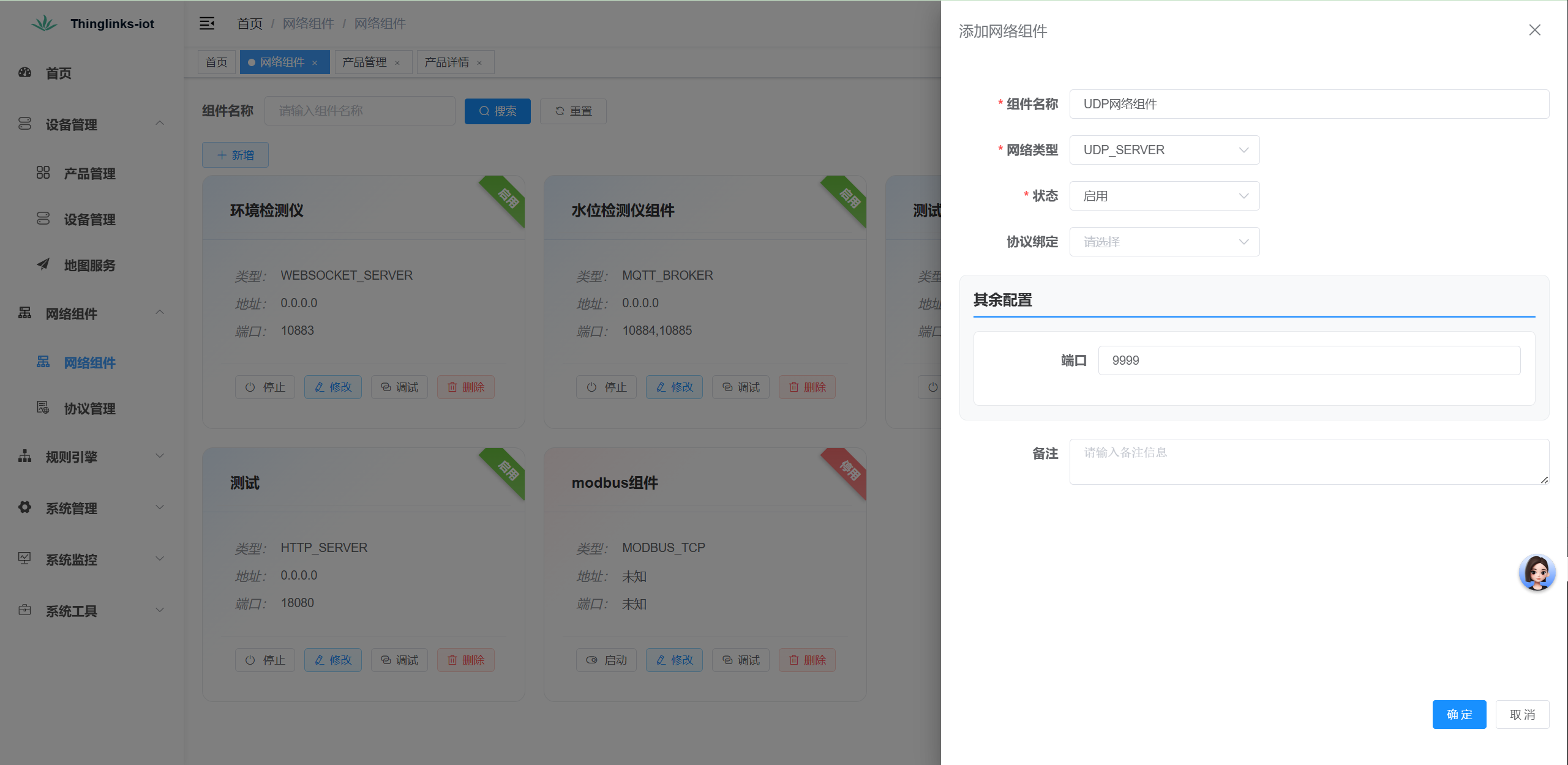
Task: Click 确定 to confirm the new component
Action: click(1459, 714)
